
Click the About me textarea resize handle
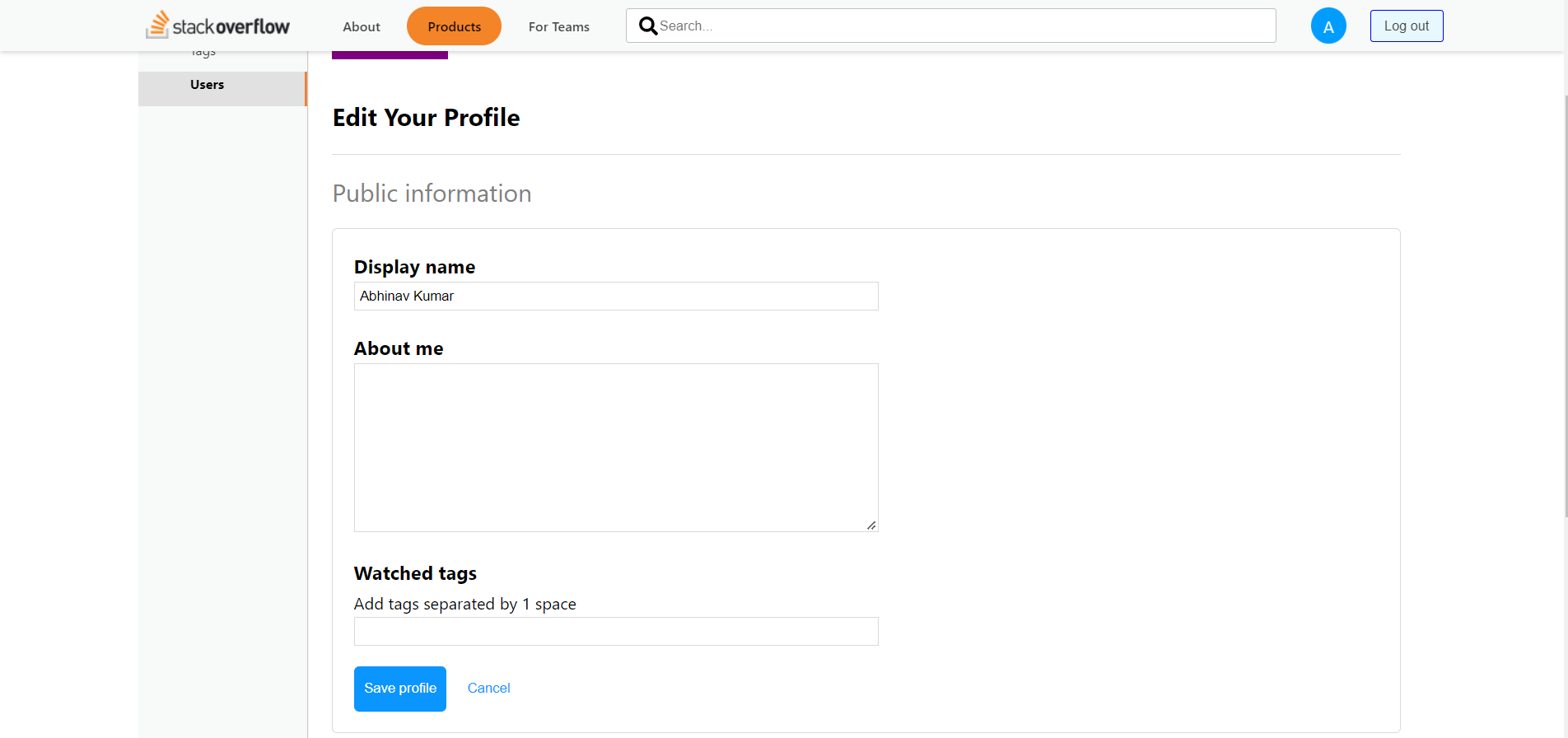[x=871, y=525]
